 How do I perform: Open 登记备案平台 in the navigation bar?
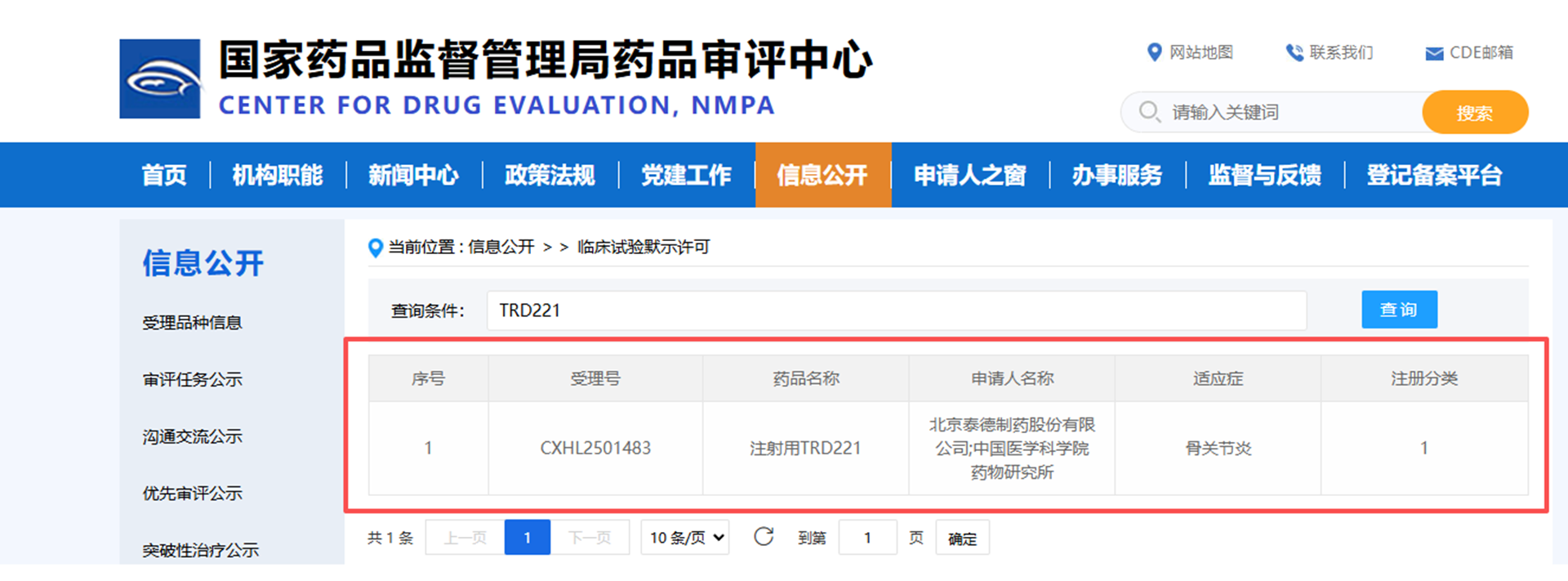pos(1434,175)
